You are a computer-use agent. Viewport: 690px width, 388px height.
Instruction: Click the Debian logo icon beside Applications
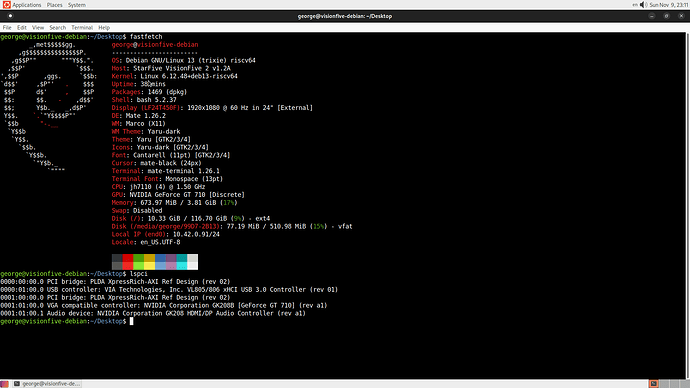pos(6,5)
